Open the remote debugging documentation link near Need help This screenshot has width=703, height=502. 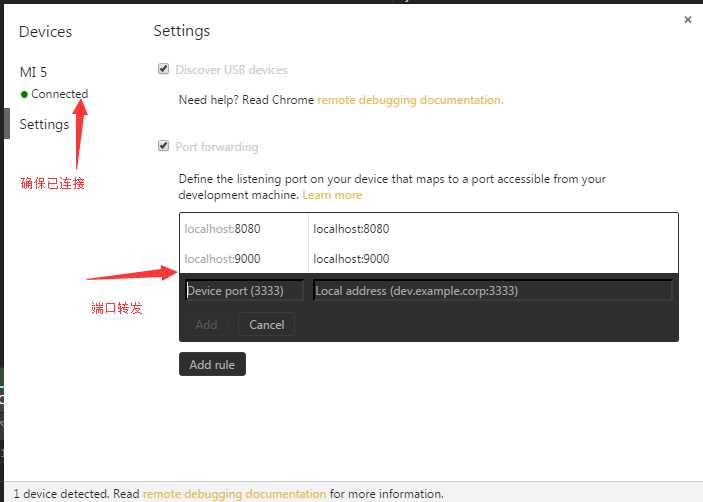[x=410, y=100]
